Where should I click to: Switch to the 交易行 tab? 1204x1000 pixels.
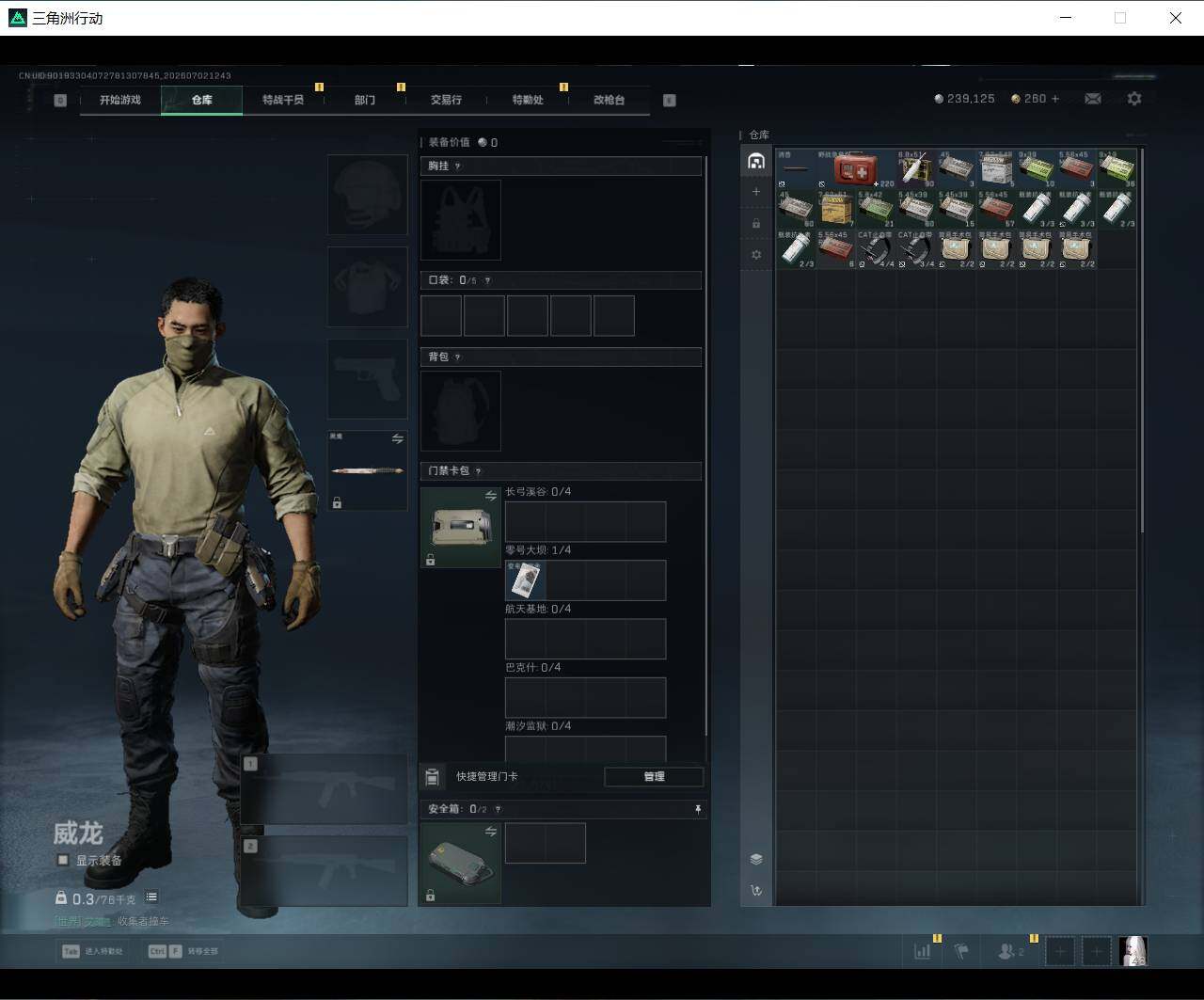click(x=447, y=100)
